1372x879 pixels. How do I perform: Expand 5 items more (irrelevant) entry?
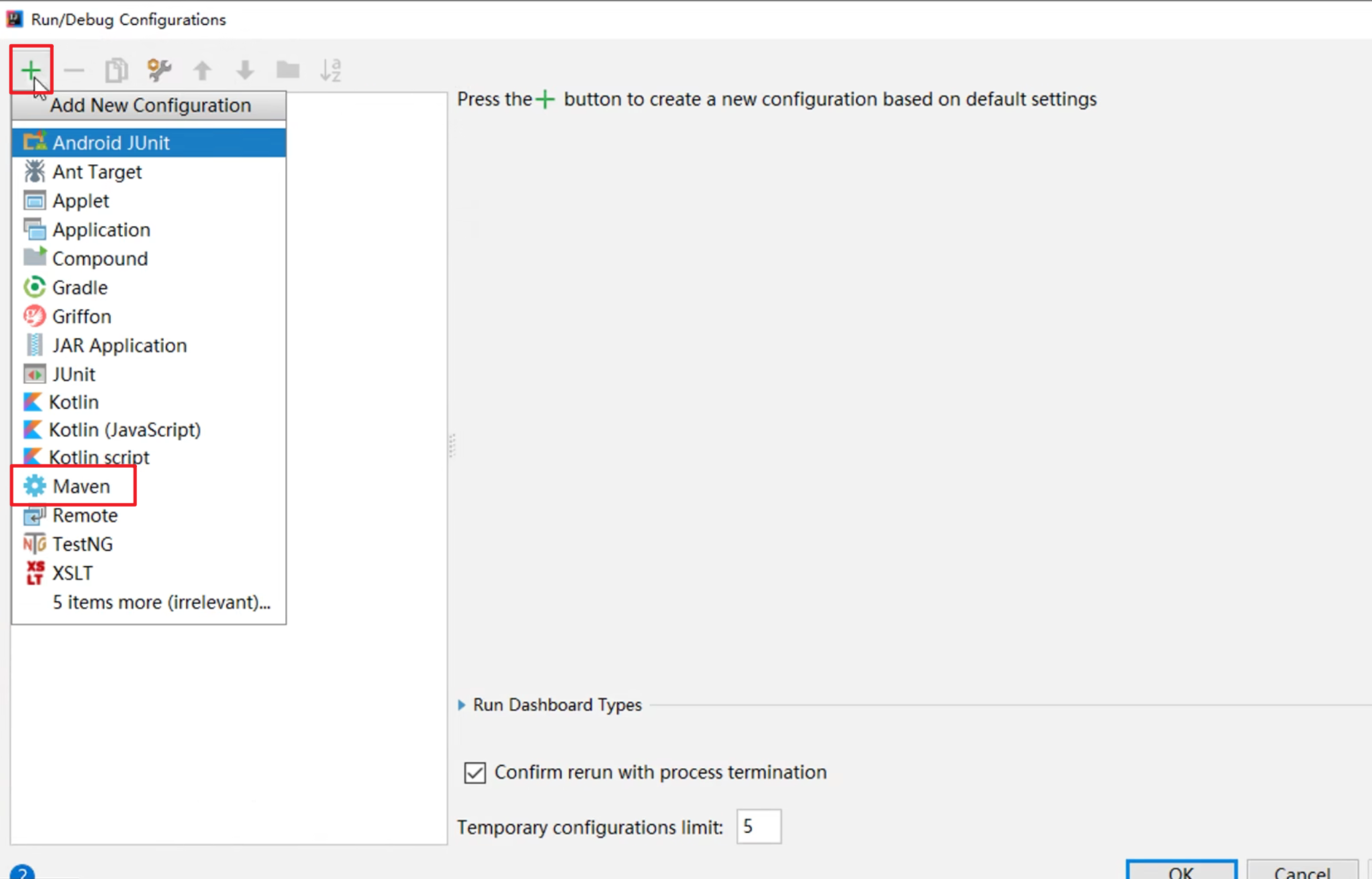point(161,602)
